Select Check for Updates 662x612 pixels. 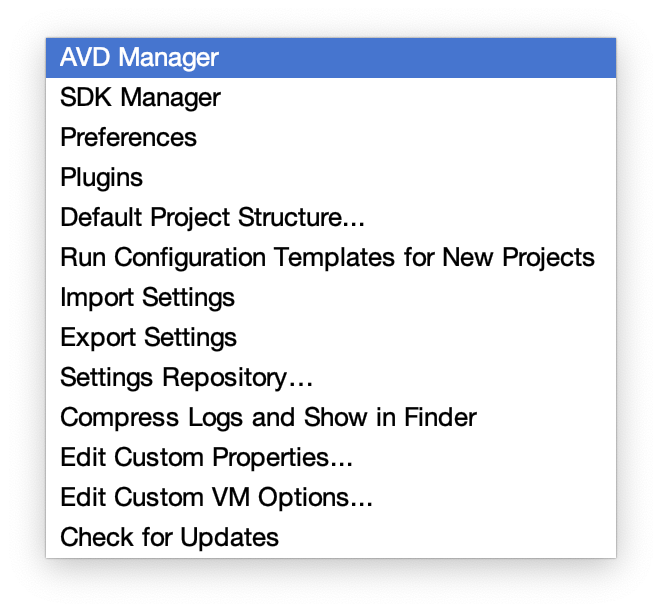click(x=169, y=537)
